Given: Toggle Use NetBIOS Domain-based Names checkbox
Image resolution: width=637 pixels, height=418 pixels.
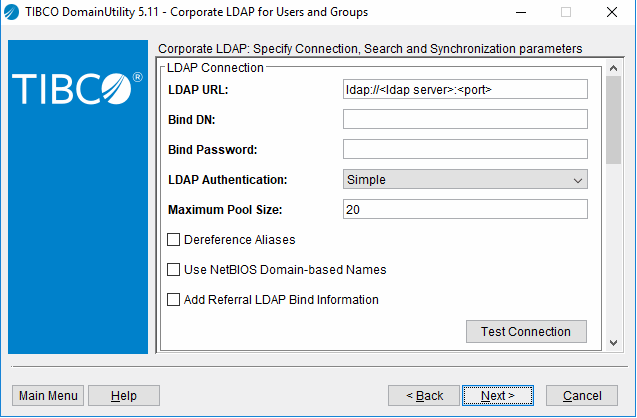Looking at the screenshot, I should pyautogui.click(x=174, y=270).
